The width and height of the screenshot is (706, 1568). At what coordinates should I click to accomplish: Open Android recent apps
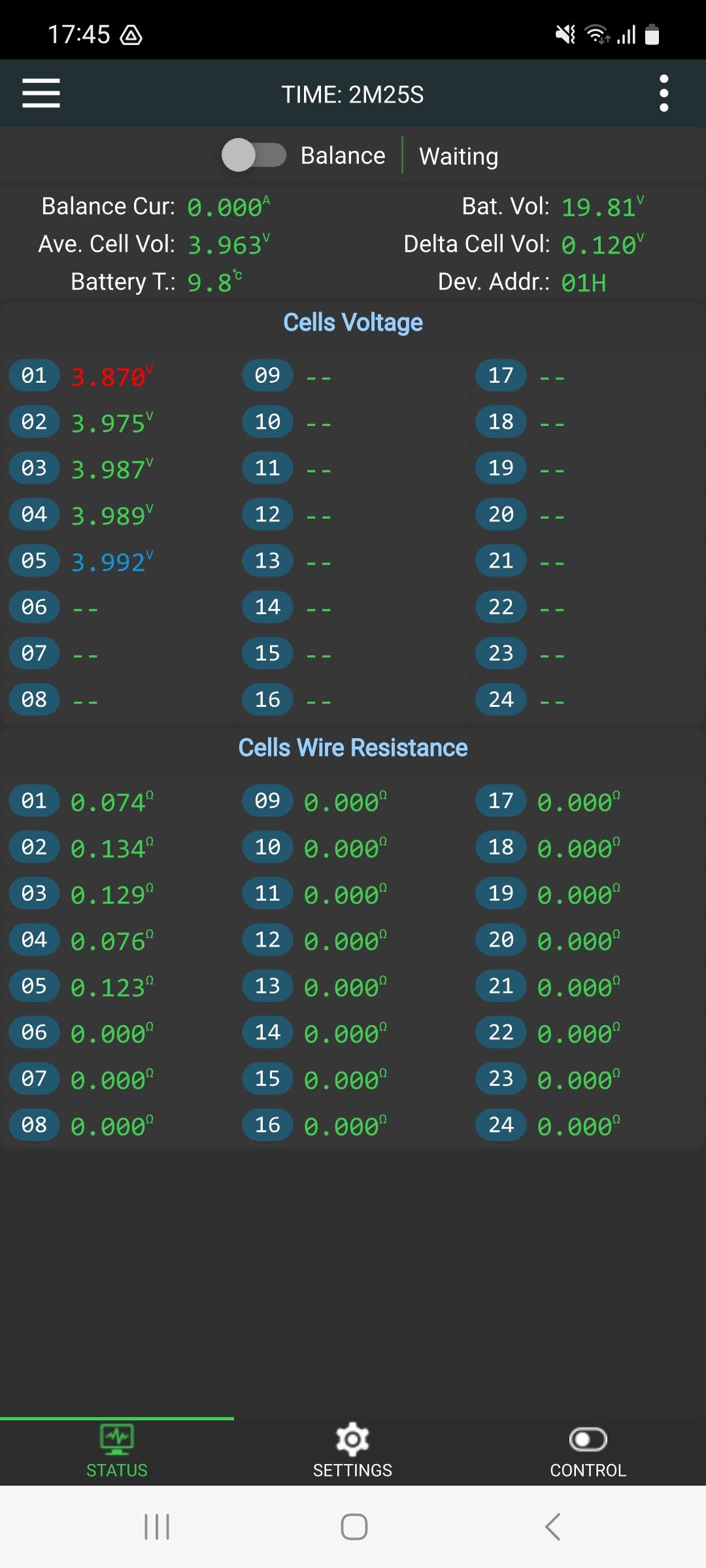coord(157,1527)
